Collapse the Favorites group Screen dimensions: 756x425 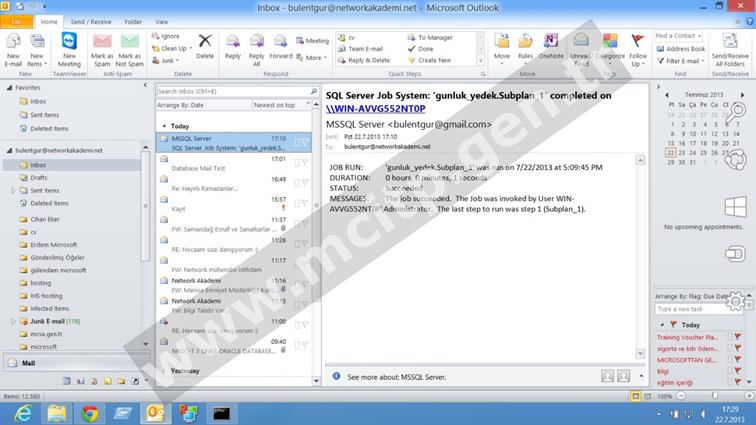pyautogui.click(x=9, y=88)
